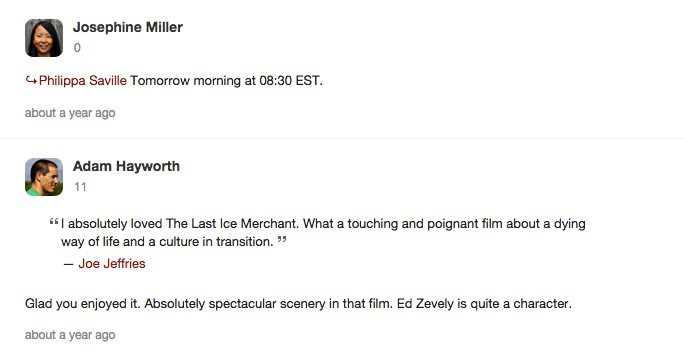Open Adam Hayworth's avatar photo
The height and width of the screenshot is (360, 684).
pyautogui.click(x=44, y=177)
